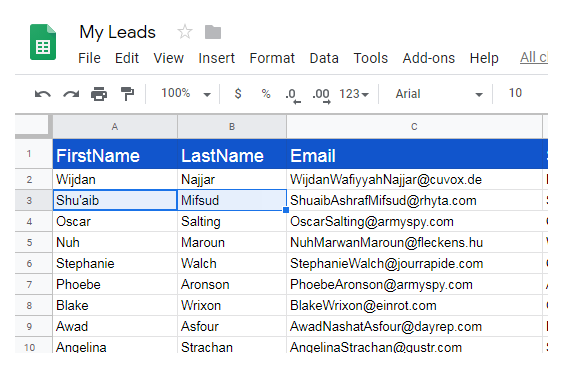Select the cell containing Nuh
This screenshot has height=368, width=563.
(115, 242)
